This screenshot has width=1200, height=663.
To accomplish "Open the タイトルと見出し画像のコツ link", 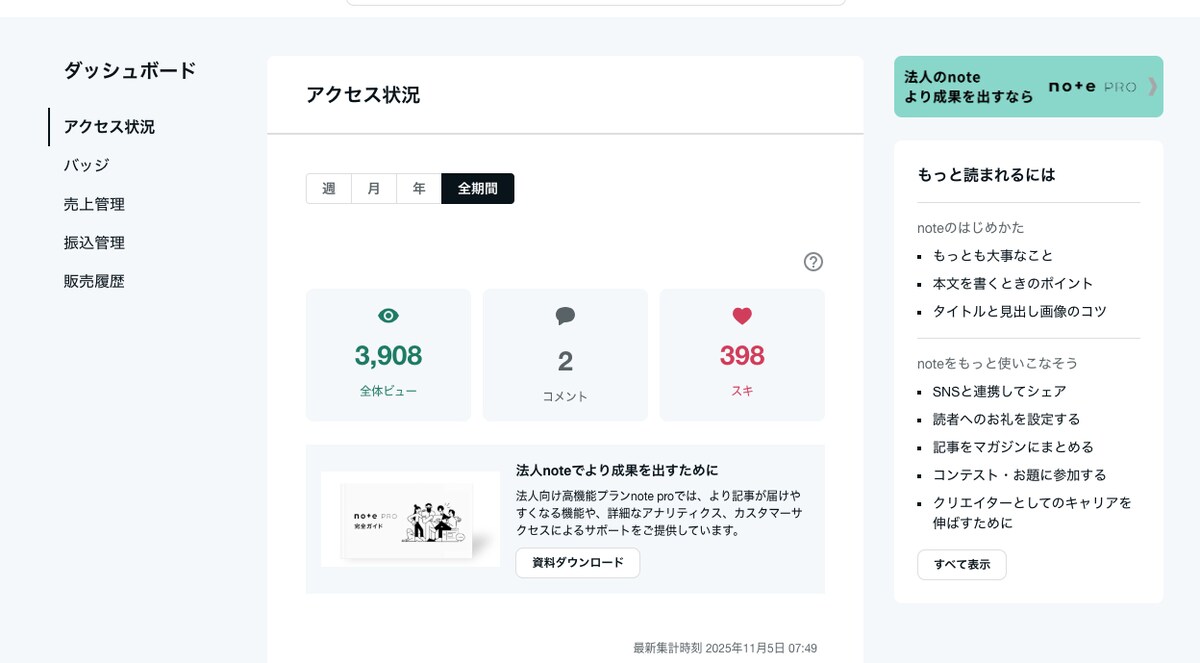I will (1020, 311).
